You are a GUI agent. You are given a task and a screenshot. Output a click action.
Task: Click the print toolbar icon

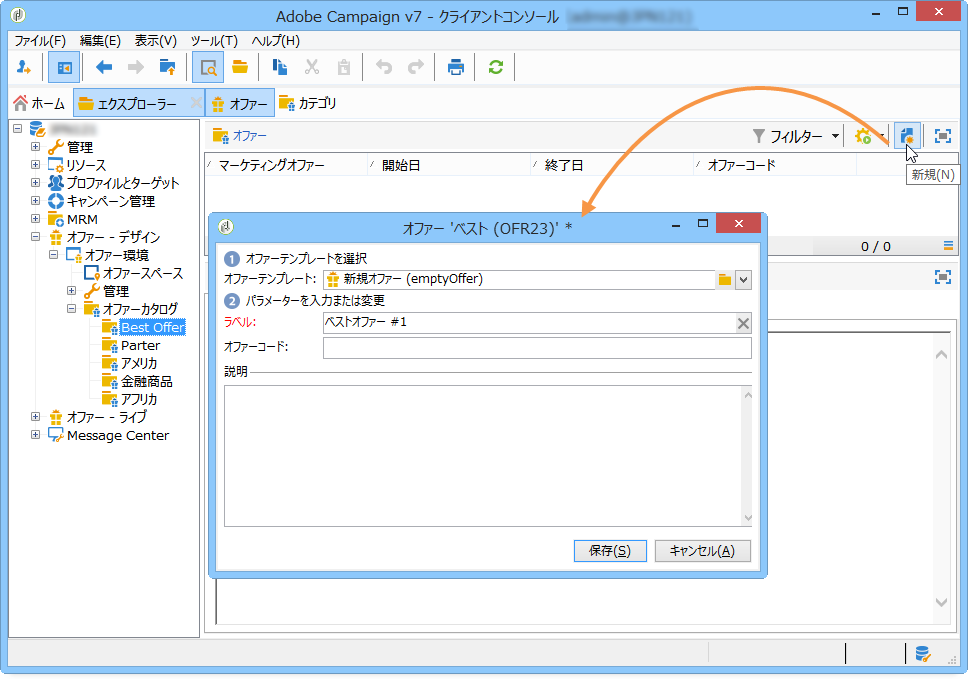456,67
